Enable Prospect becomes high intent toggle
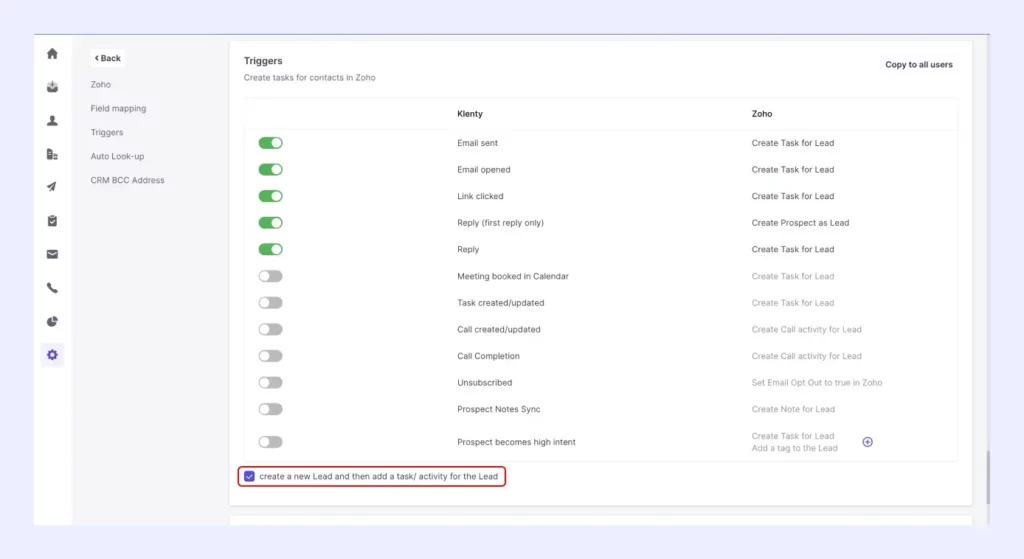1024x559 pixels. click(270, 442)
